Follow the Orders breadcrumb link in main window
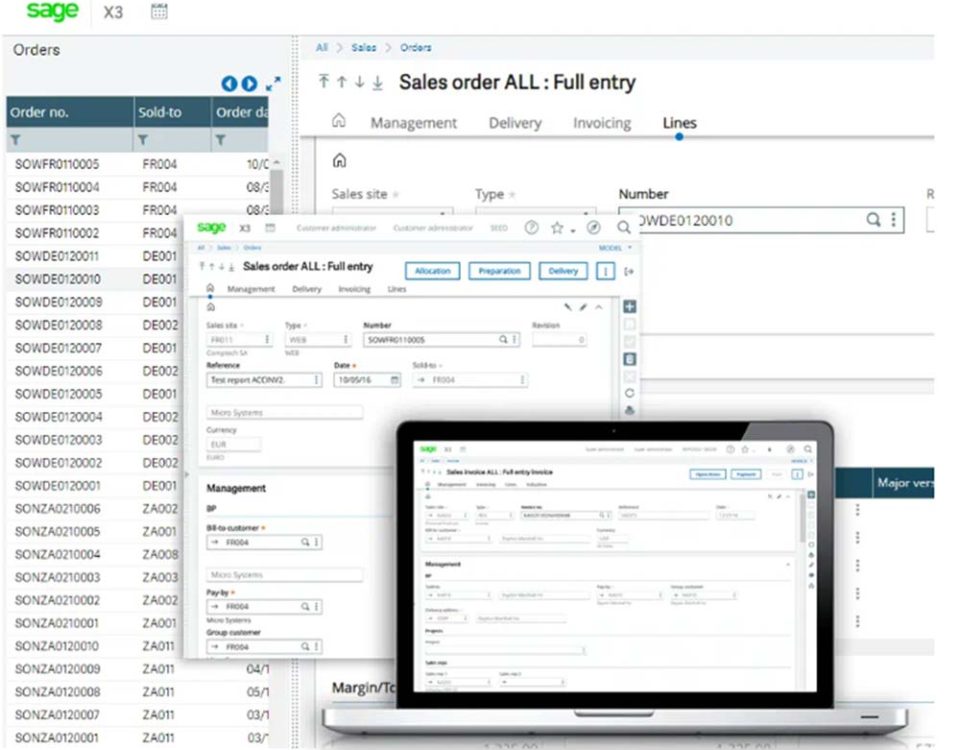The height and width of the screenshot is (750, 960). coord(416,48)
